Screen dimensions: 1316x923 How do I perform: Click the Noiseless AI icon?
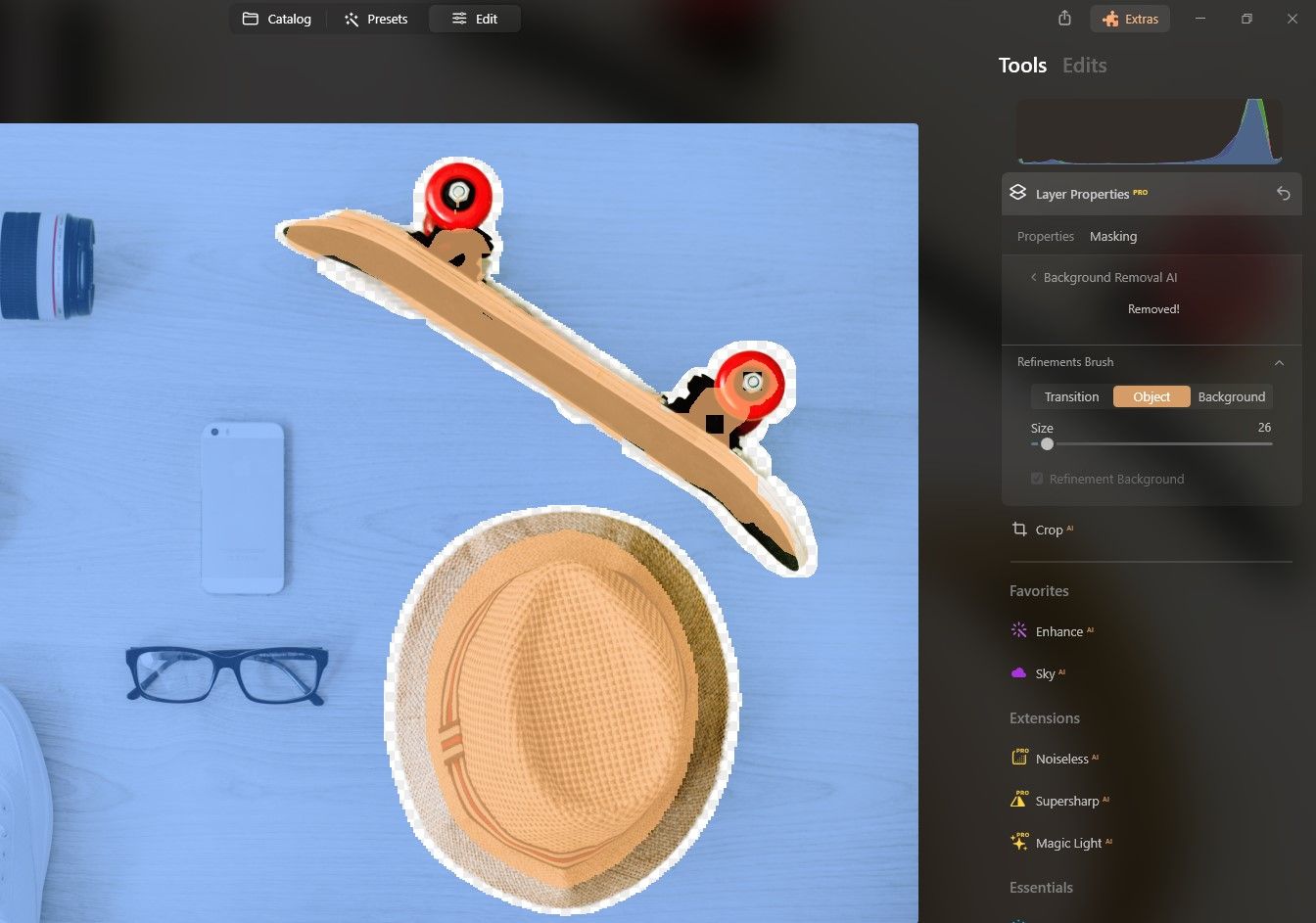[1018, 759]
